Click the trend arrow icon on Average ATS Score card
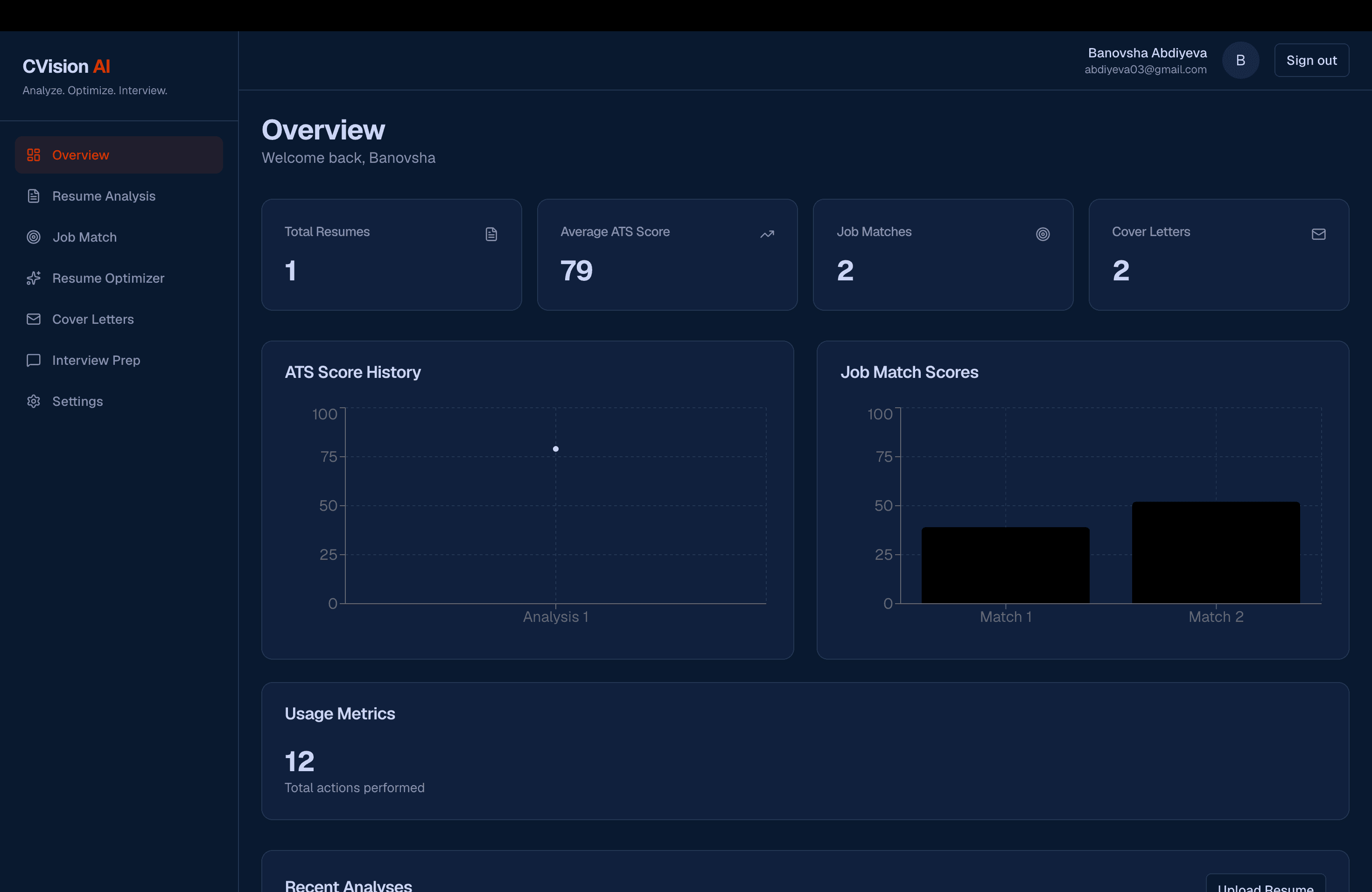The image size is (1372, 892). point(767,234)
